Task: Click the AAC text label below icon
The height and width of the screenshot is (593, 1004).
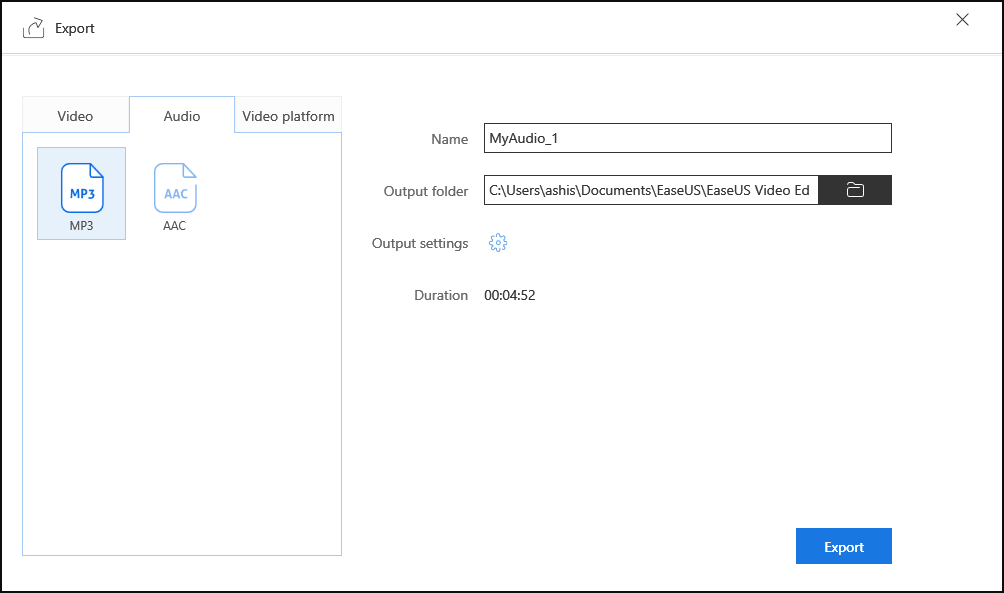Action: (x=175, y=226)
